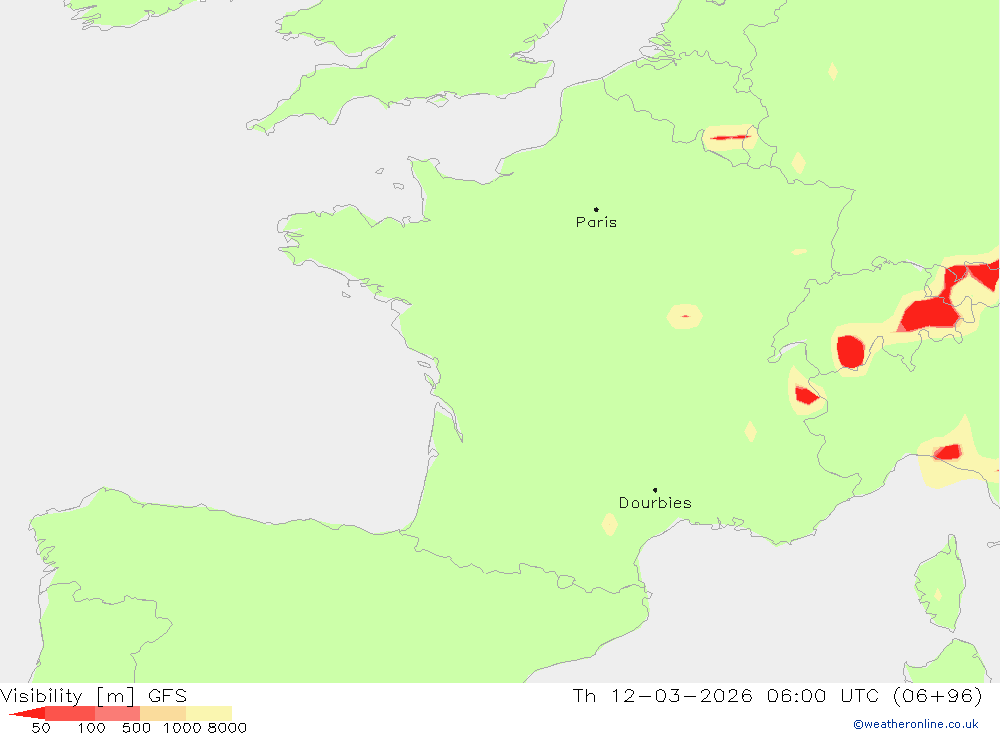The width and height of the screenshot is (1000, 733).
Task: Select the 1000-8000 m yellow legend swatch
Action: [209, 713]
